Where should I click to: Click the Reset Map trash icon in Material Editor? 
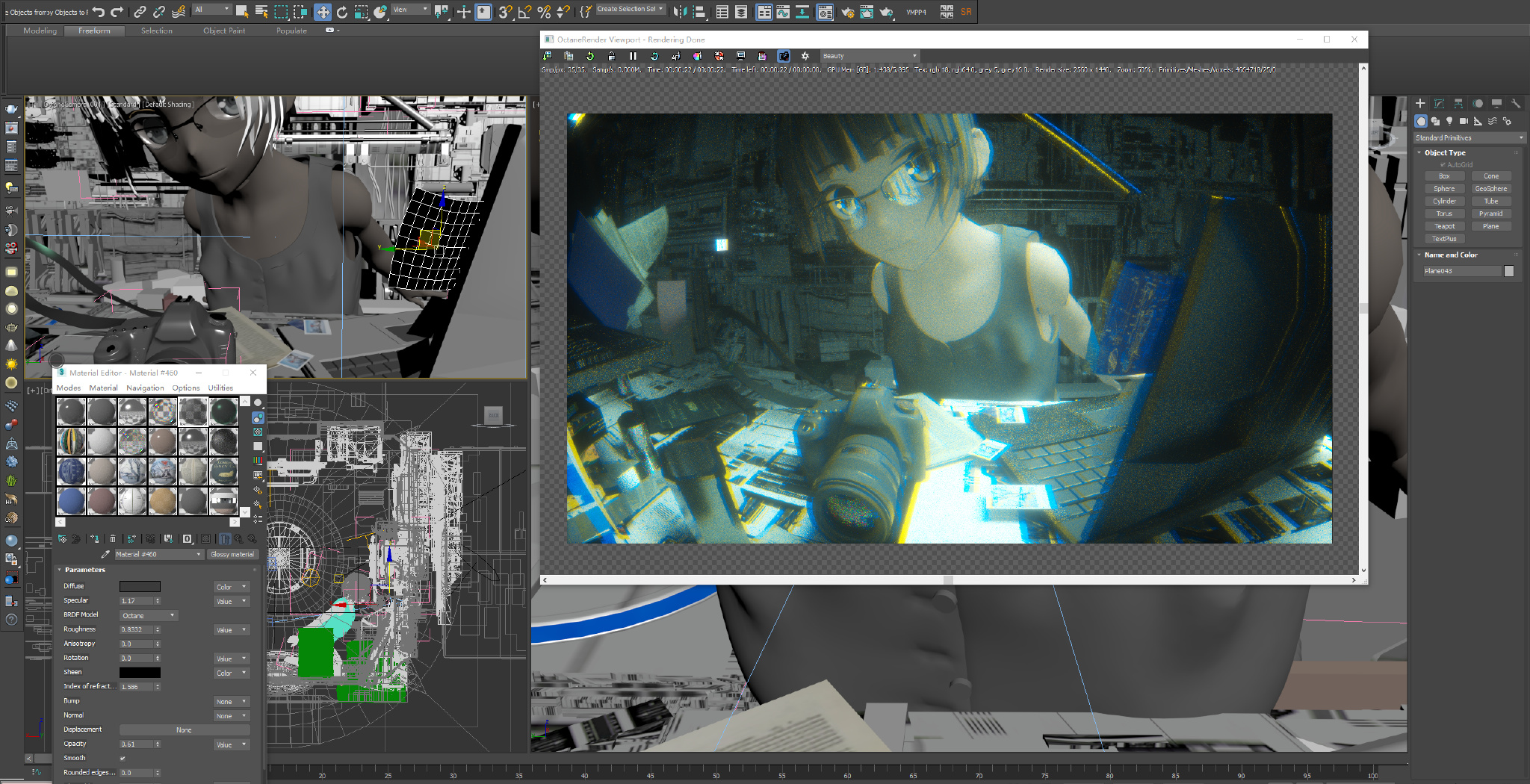coord(113,538)
